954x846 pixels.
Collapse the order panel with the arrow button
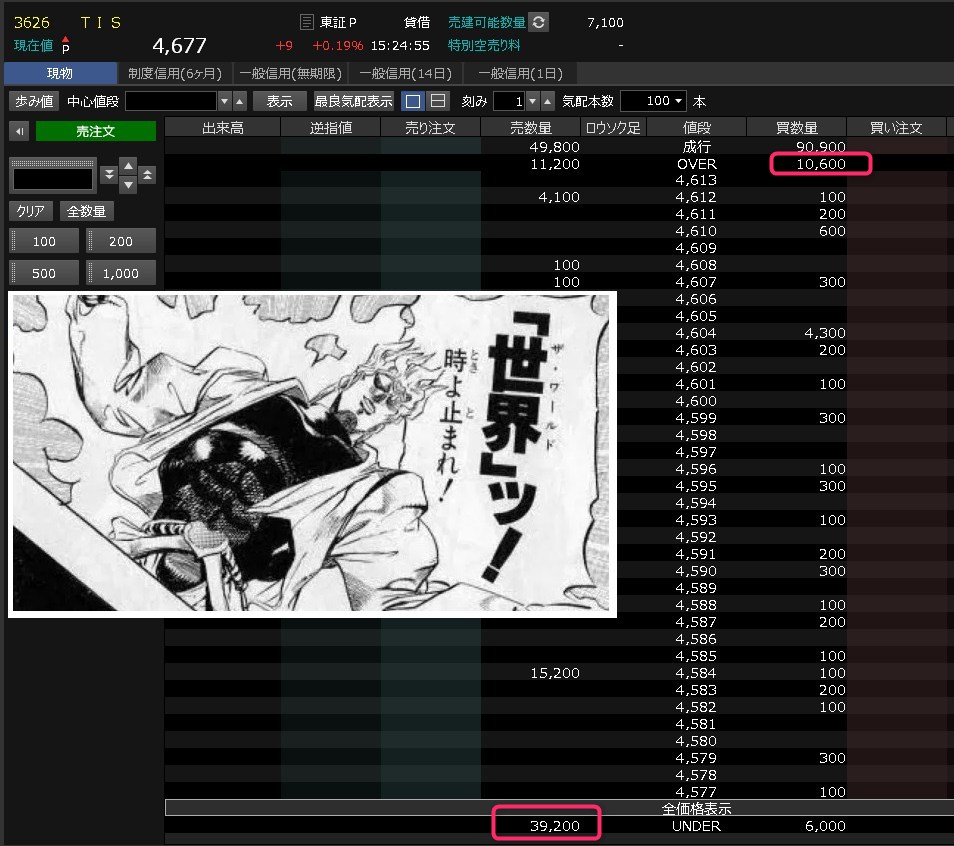[19, 131]
